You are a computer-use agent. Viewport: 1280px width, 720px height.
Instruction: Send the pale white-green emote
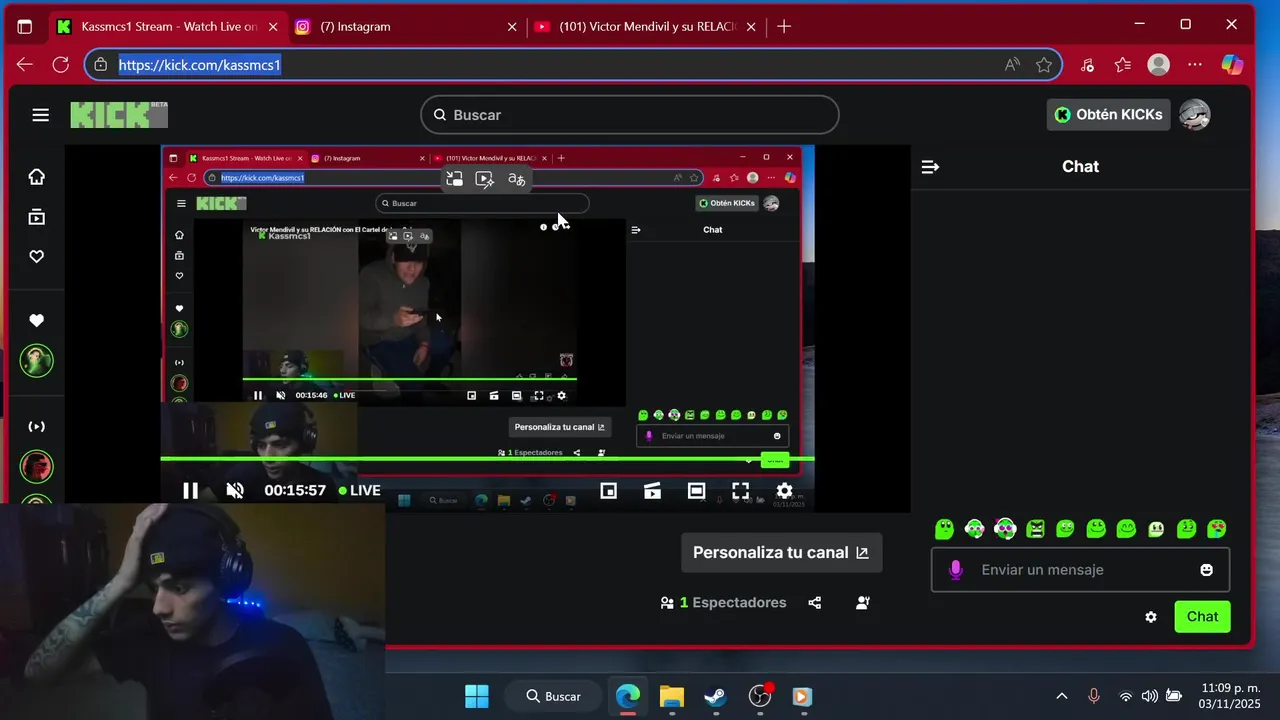point(1156,528)
